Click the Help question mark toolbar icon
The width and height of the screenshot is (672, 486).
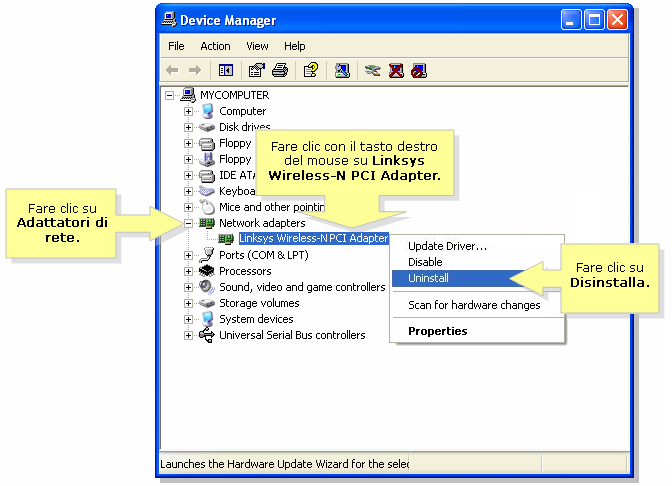coord(311,70)
